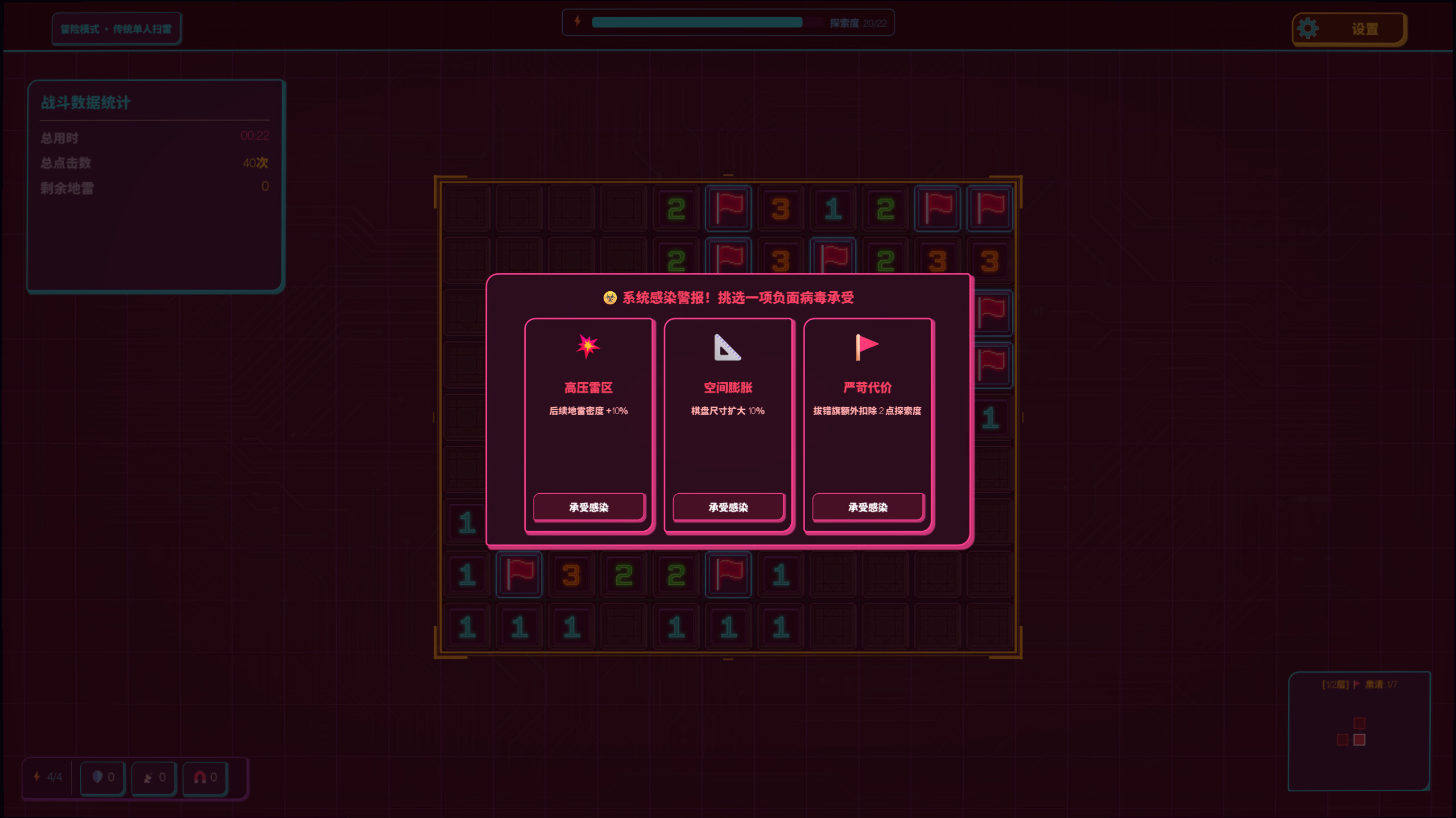The height and width of the screenshot is (818, 1456).
Task: Click the 总点击数 40次 value
Action: point(255,163)
